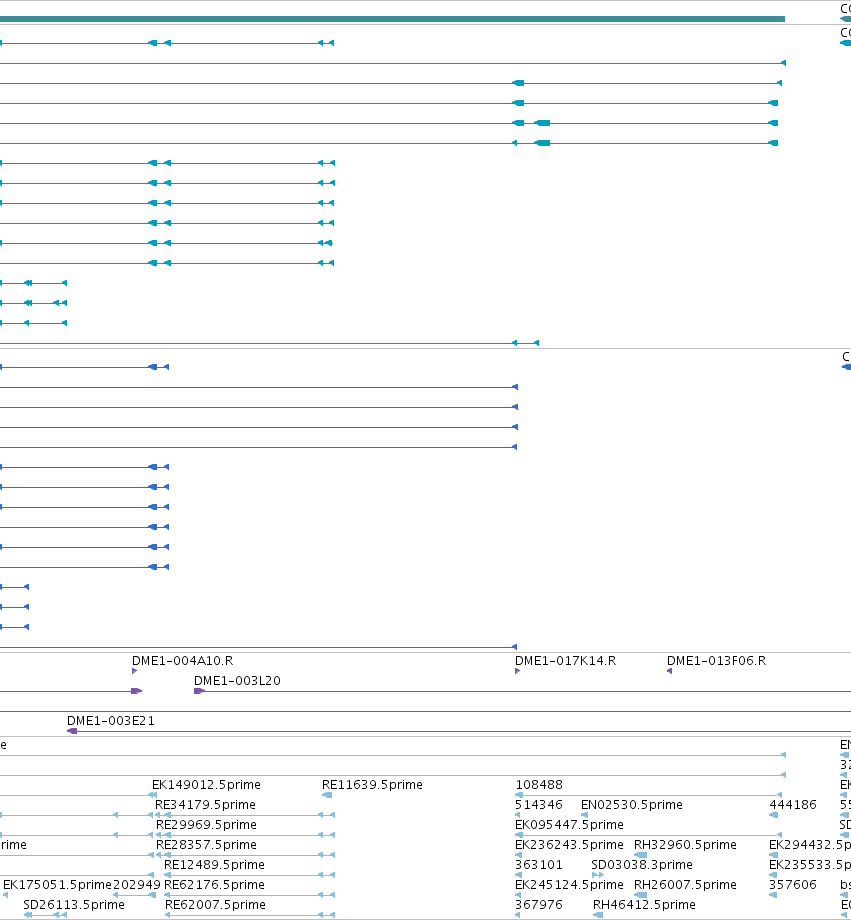Click the DME1-003L20 label
This screenshot has height=920, width=851.
(x=237, y=681)
